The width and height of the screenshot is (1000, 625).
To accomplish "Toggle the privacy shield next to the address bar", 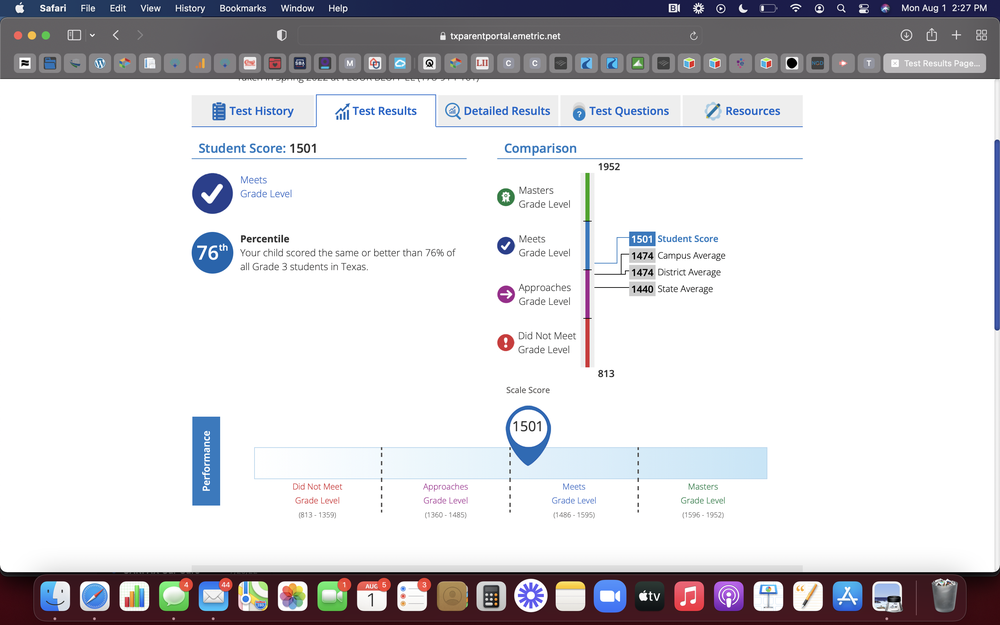I will 281,34.
